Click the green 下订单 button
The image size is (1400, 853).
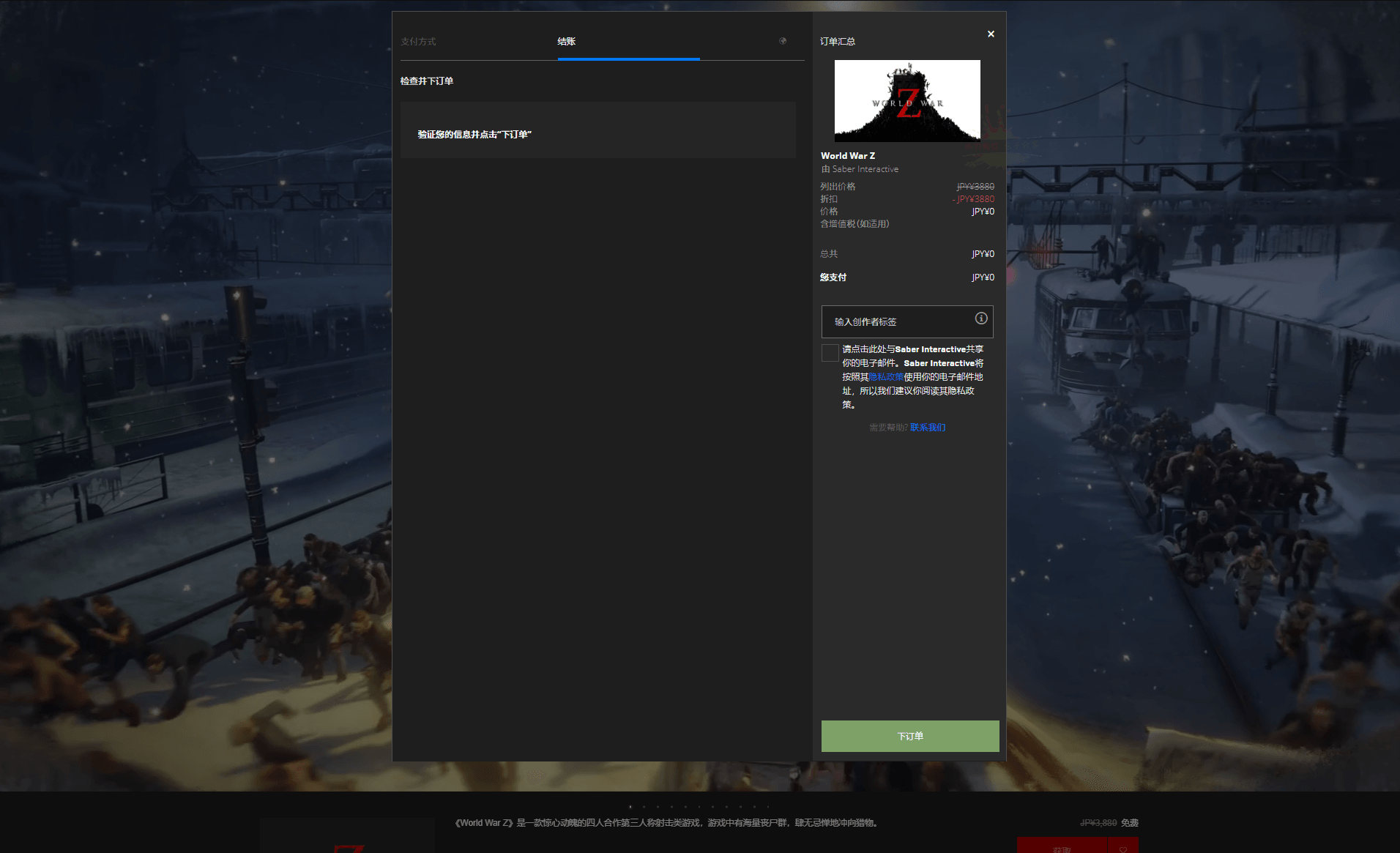click(x=909, y=736)
